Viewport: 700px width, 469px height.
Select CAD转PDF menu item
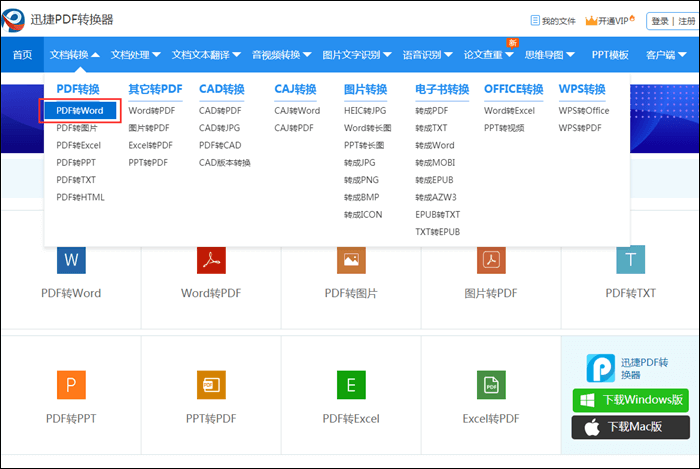click(220, 111)
